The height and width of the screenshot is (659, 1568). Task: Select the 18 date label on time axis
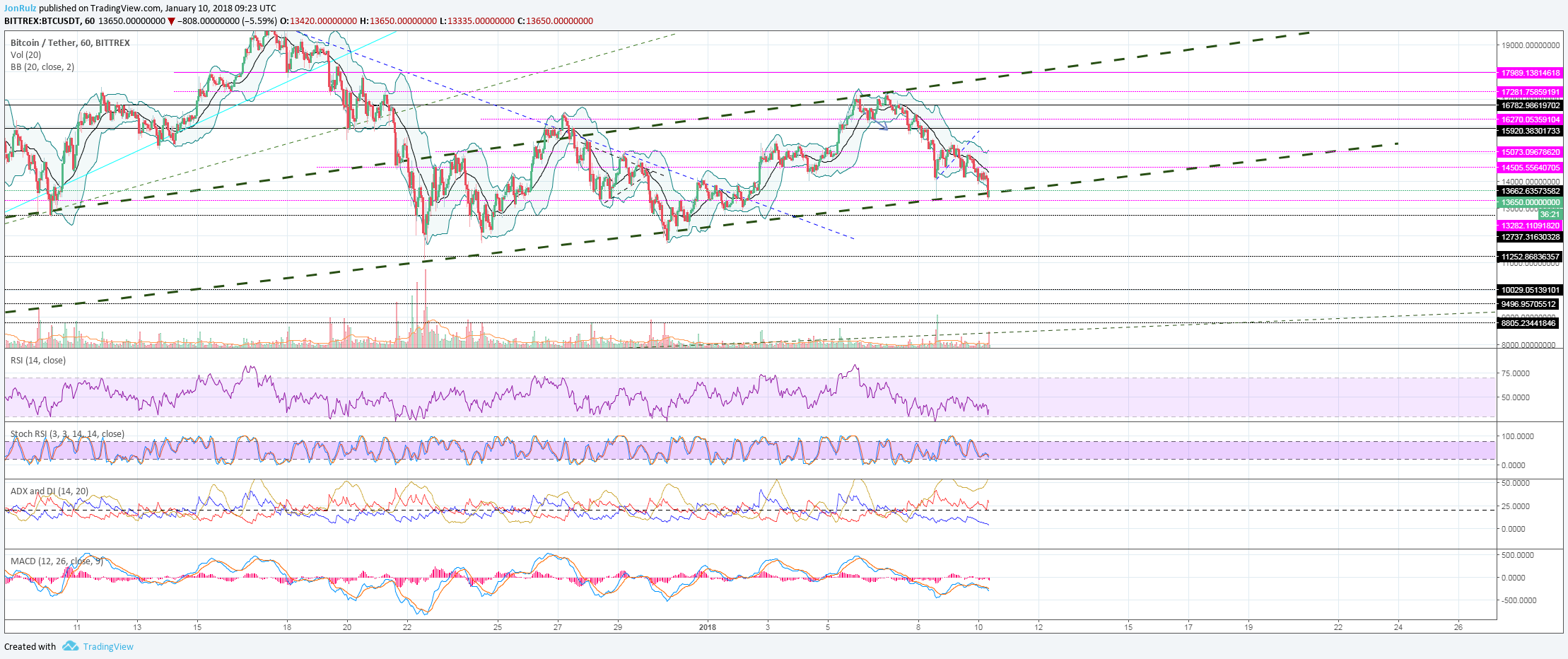[287, 626]
